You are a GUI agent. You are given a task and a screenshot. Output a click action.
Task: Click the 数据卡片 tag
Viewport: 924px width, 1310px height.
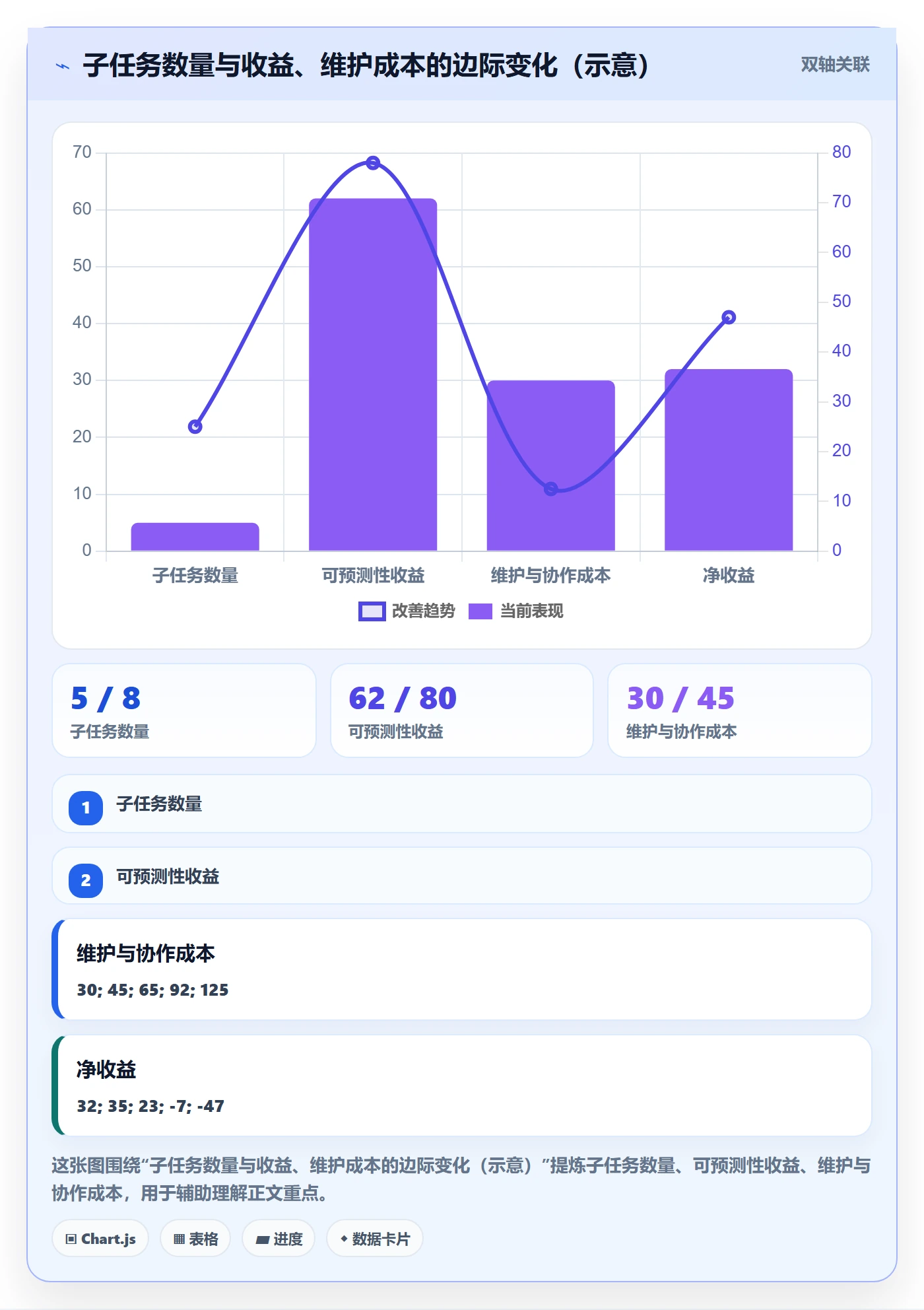(x=375, y=1239)
